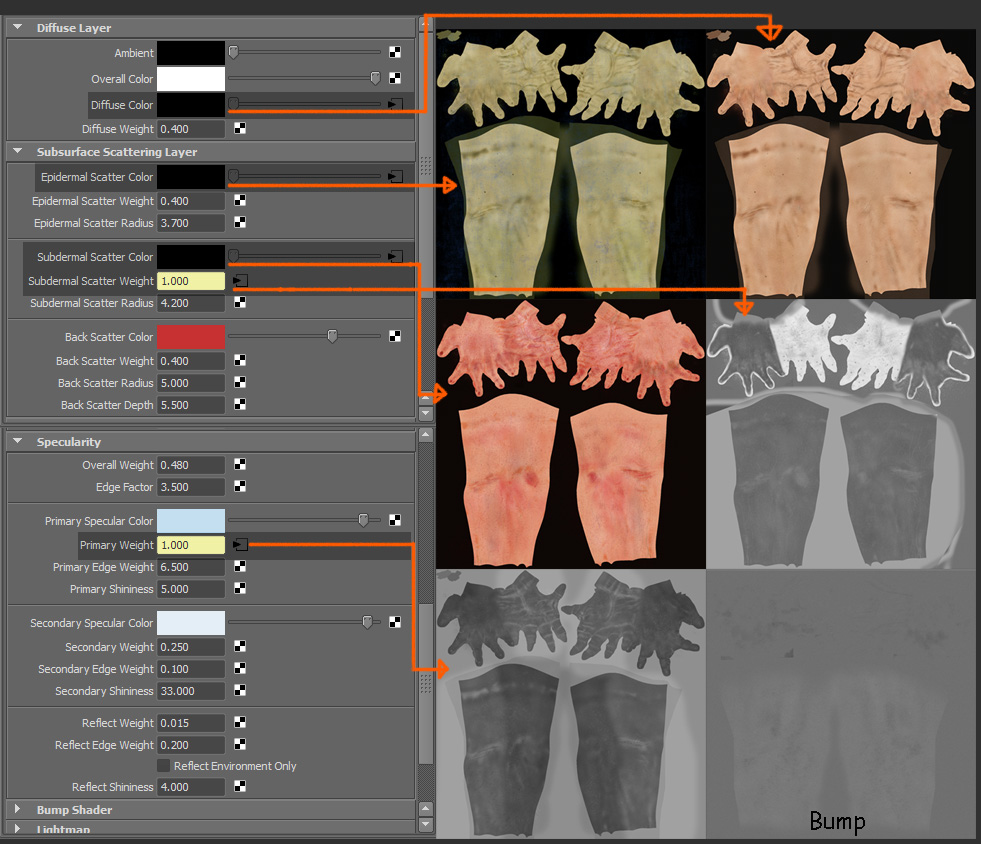
Task: Click the checker icon beside Secondary Shininess
Action: (x=240, y=690)
